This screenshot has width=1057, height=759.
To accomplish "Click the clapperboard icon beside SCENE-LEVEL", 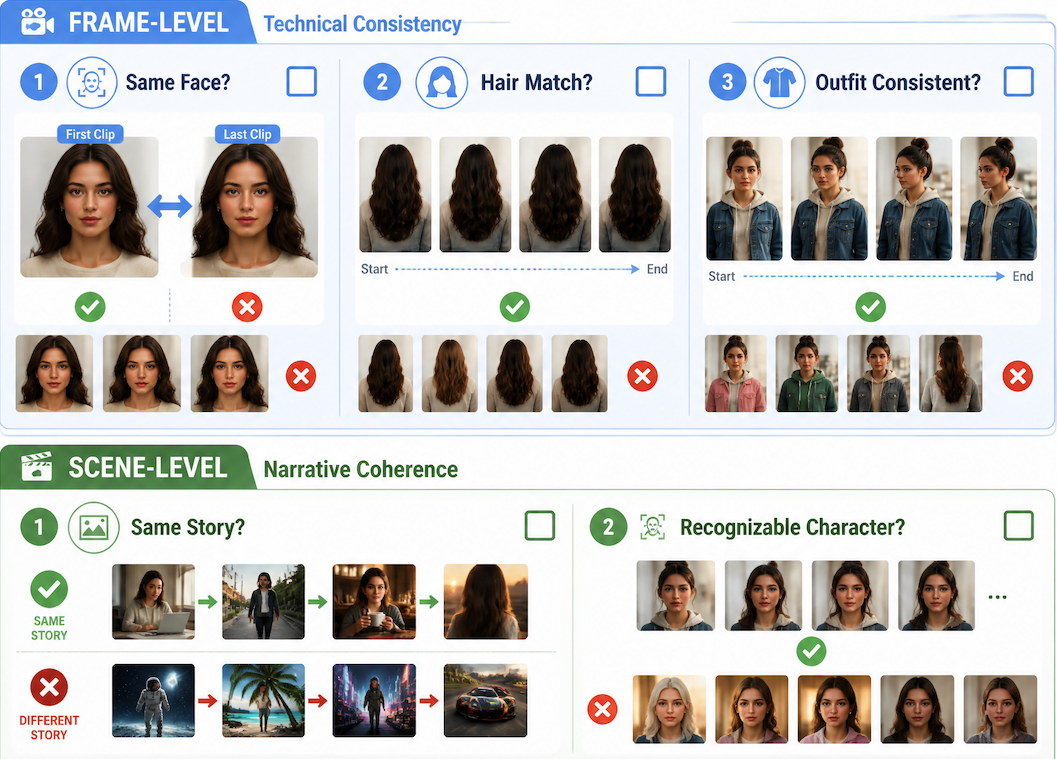I will 37,466.
